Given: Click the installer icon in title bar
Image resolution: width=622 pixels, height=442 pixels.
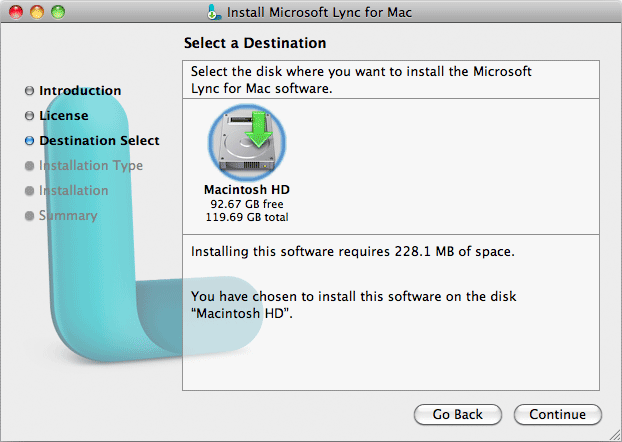Looking at the screenshot, I should [214, 12].
